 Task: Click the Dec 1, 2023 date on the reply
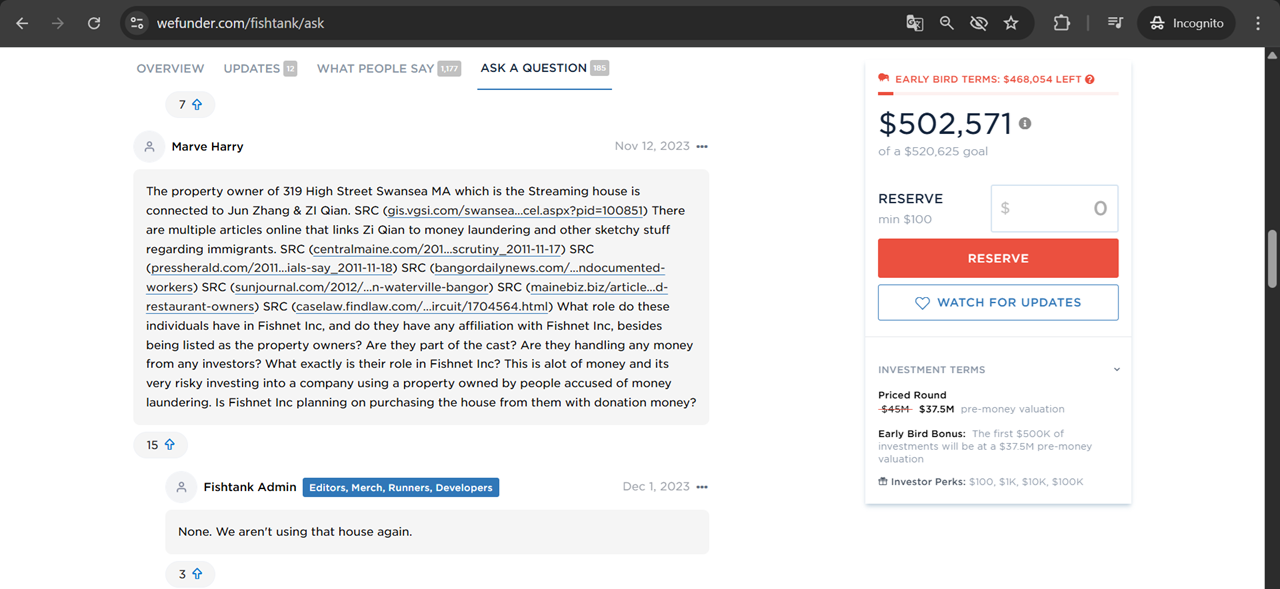point(656,487)
